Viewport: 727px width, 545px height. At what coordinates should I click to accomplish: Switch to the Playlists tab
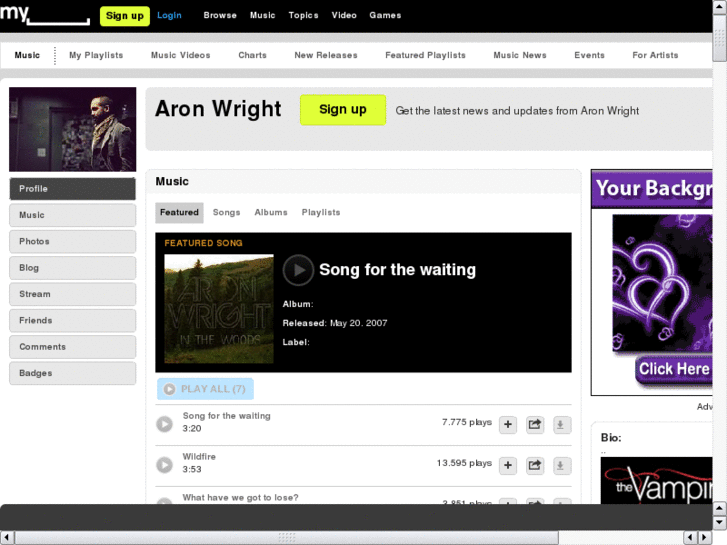(x=321, y=212)
